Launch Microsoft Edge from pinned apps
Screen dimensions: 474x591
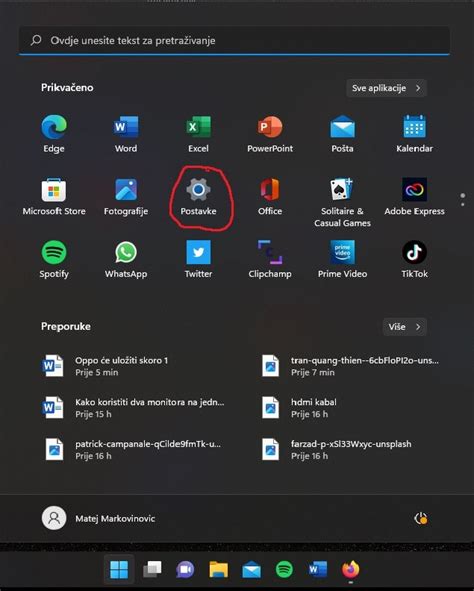coord(54,134)
